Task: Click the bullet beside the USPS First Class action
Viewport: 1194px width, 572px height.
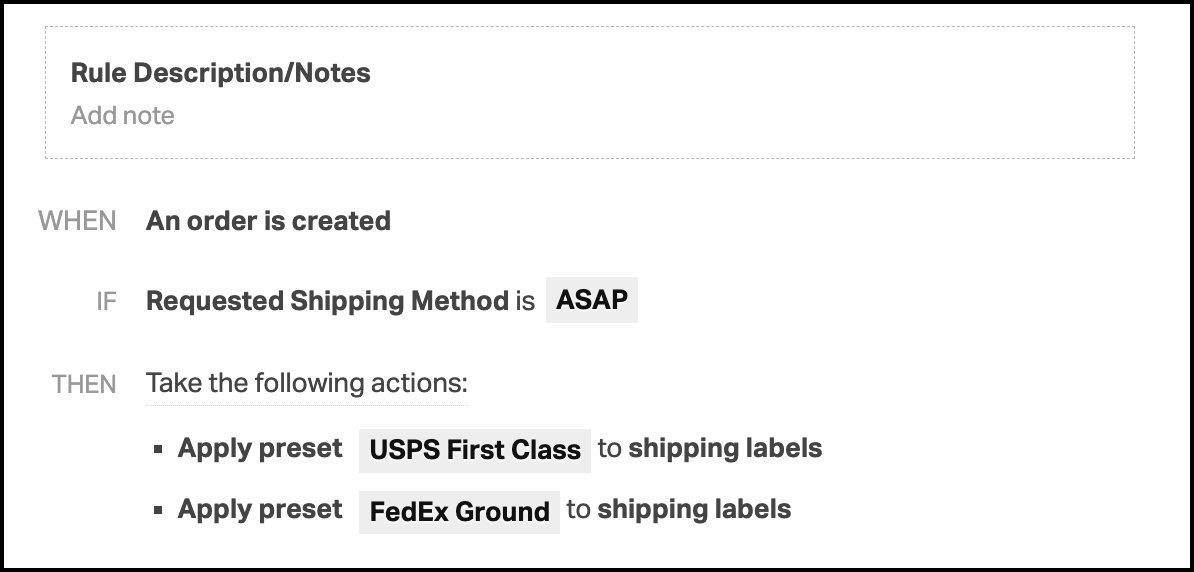Action: click(158, 449)
